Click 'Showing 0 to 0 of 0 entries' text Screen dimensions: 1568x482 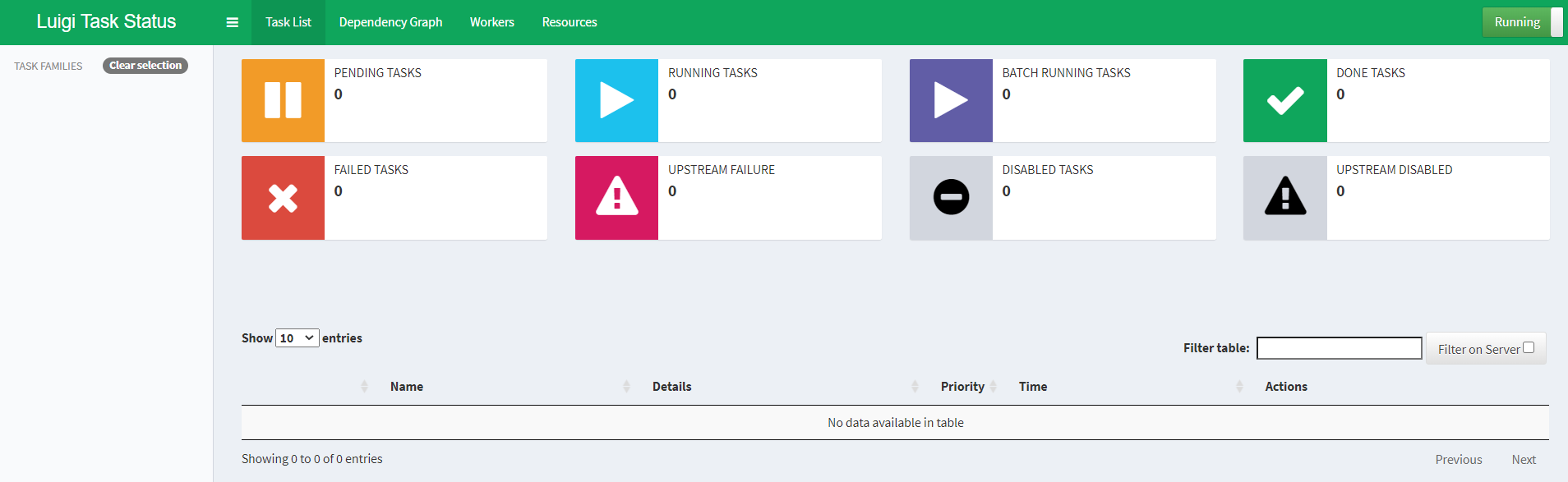(x=312, y=459)
